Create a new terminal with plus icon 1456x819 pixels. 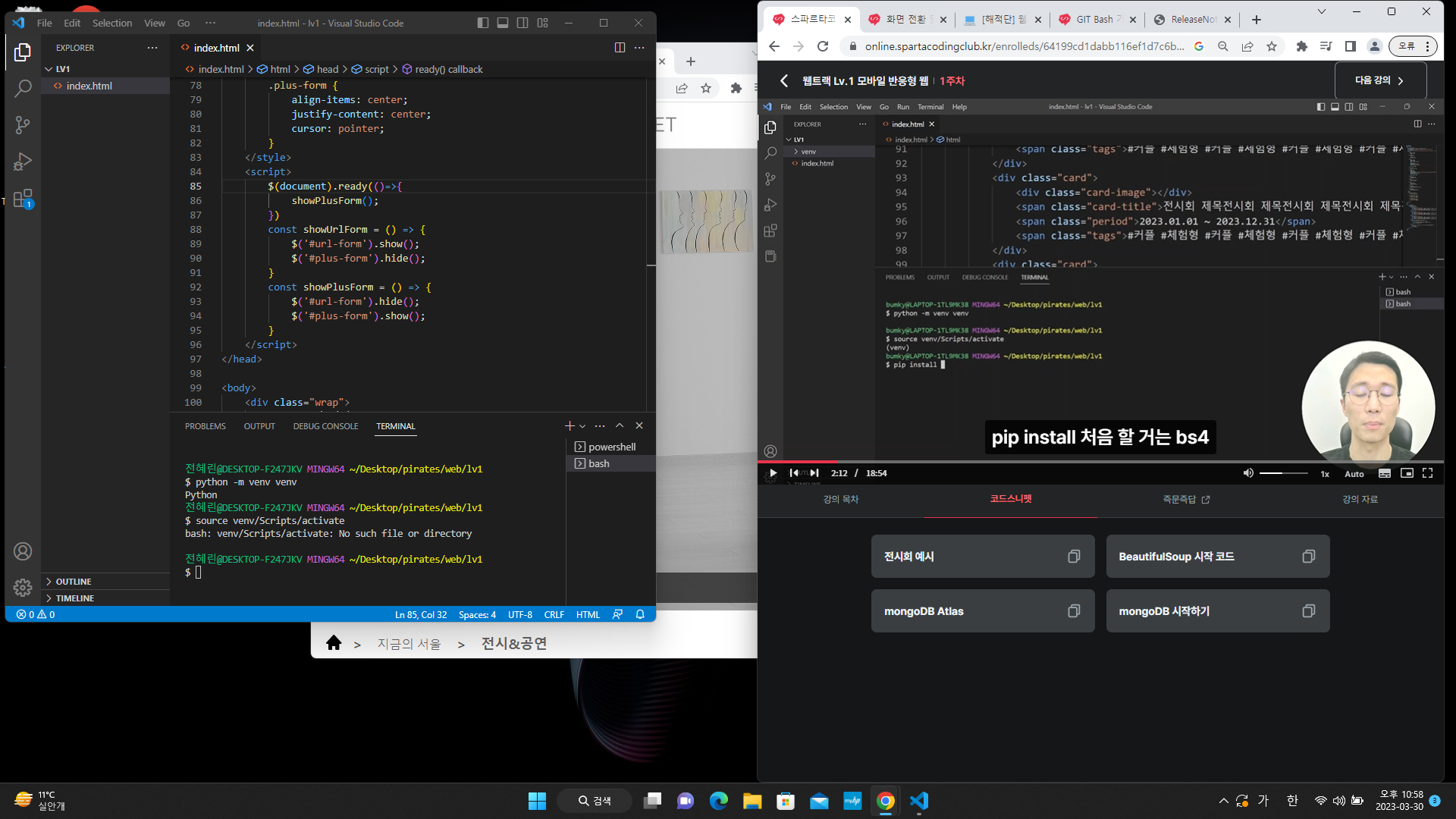tap(570, 426)
